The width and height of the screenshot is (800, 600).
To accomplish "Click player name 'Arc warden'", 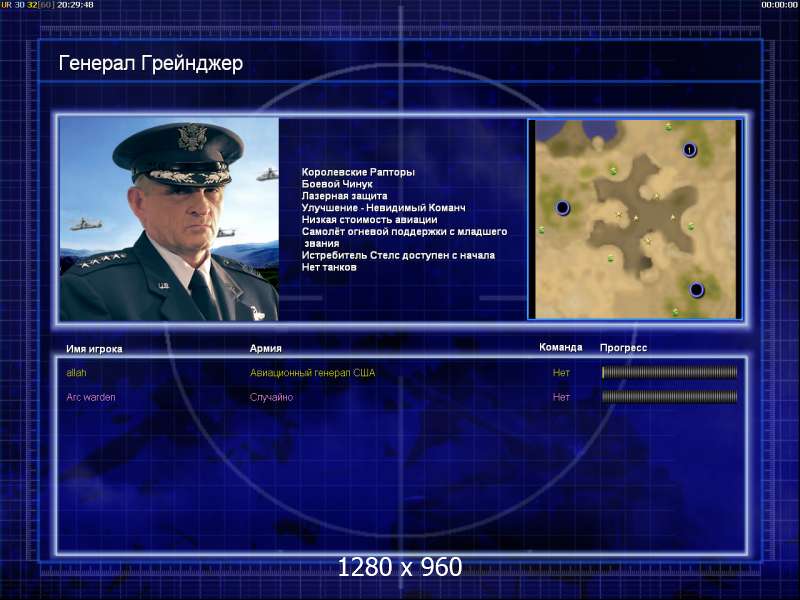I will 91,397.
